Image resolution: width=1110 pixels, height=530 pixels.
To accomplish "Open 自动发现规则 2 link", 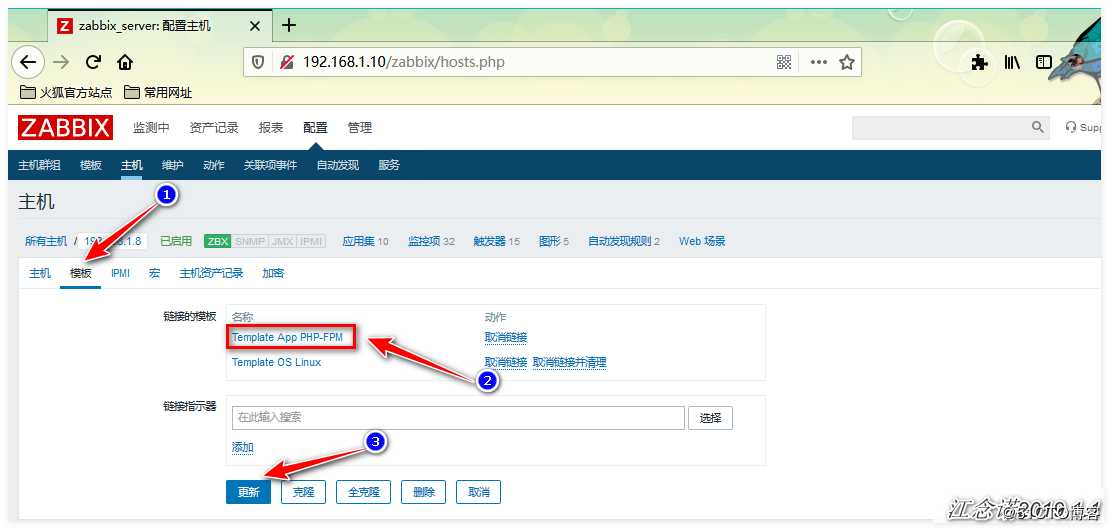I will point(624,241).
